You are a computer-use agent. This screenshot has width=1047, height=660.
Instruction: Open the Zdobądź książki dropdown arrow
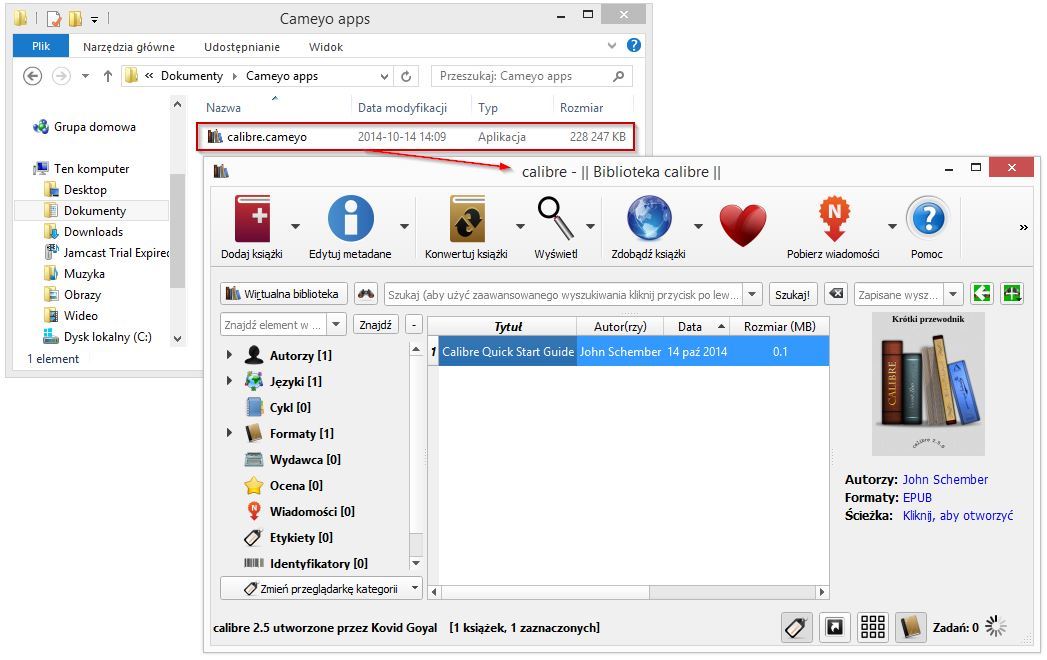click(x=698, y=227)
